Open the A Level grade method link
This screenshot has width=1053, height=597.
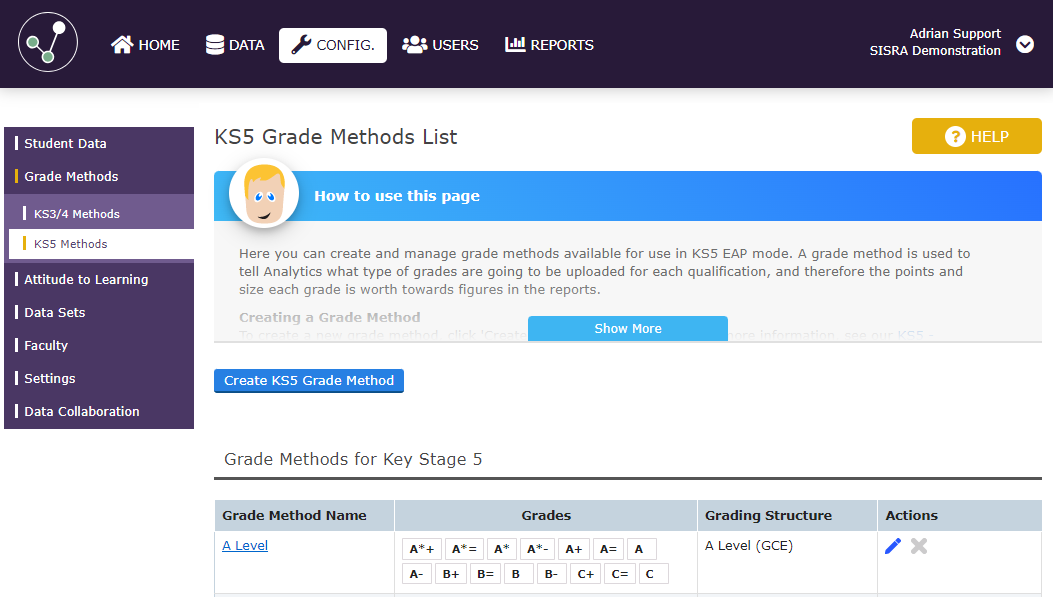click(x=244, y=545)
